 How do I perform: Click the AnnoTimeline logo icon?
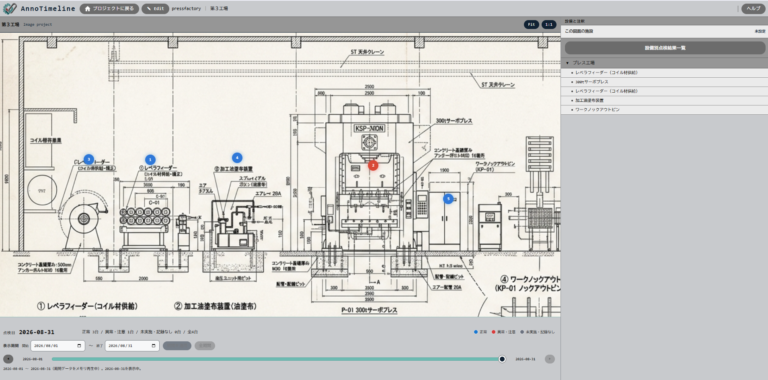point(10,8)
